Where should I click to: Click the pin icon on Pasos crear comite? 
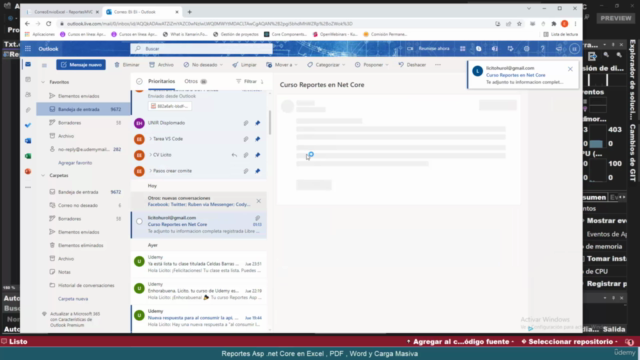[258, 171]
